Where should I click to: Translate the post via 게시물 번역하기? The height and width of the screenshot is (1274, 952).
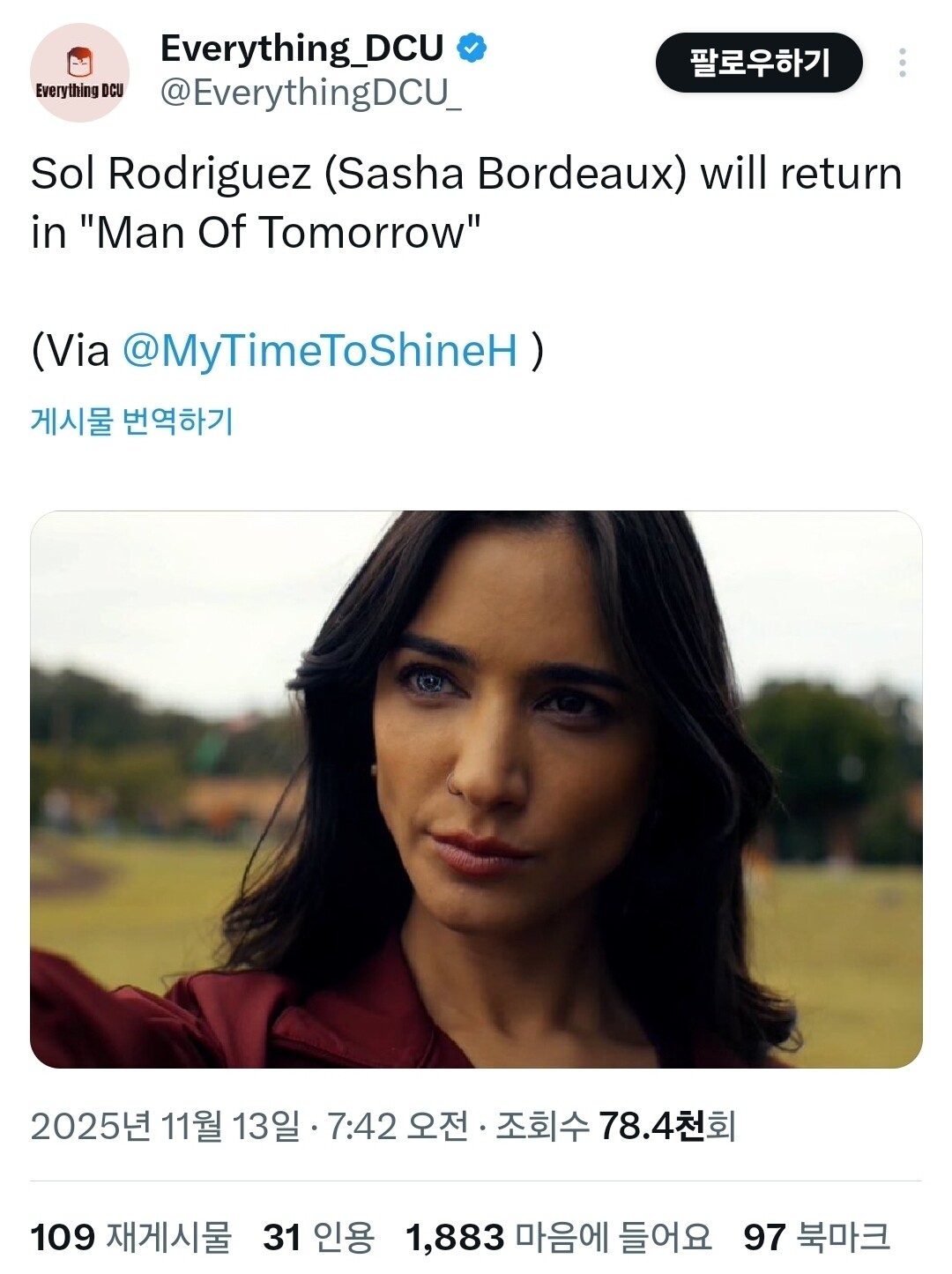click(131, 421)
